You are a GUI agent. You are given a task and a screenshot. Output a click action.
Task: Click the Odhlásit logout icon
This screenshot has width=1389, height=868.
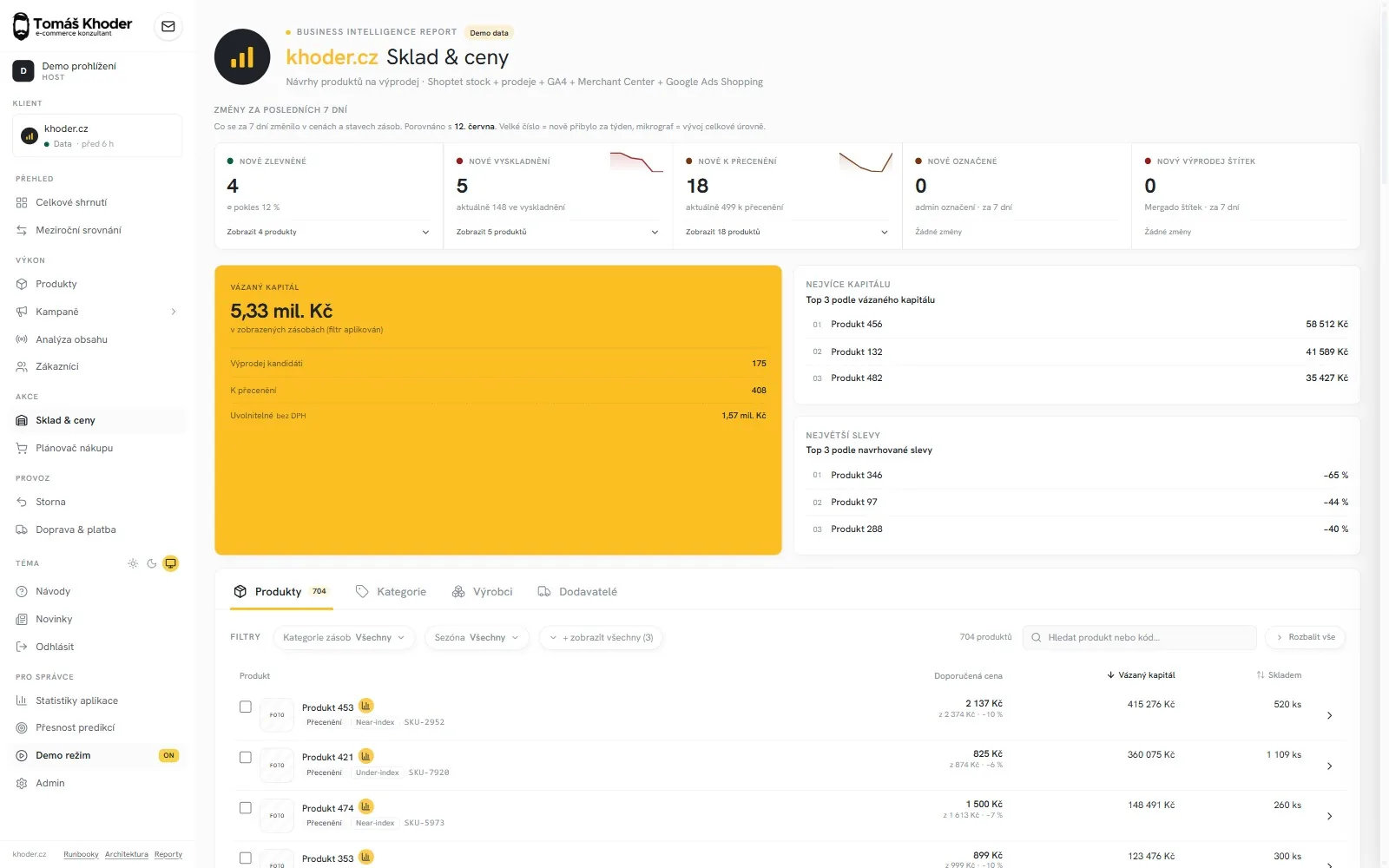pos(22,647)
